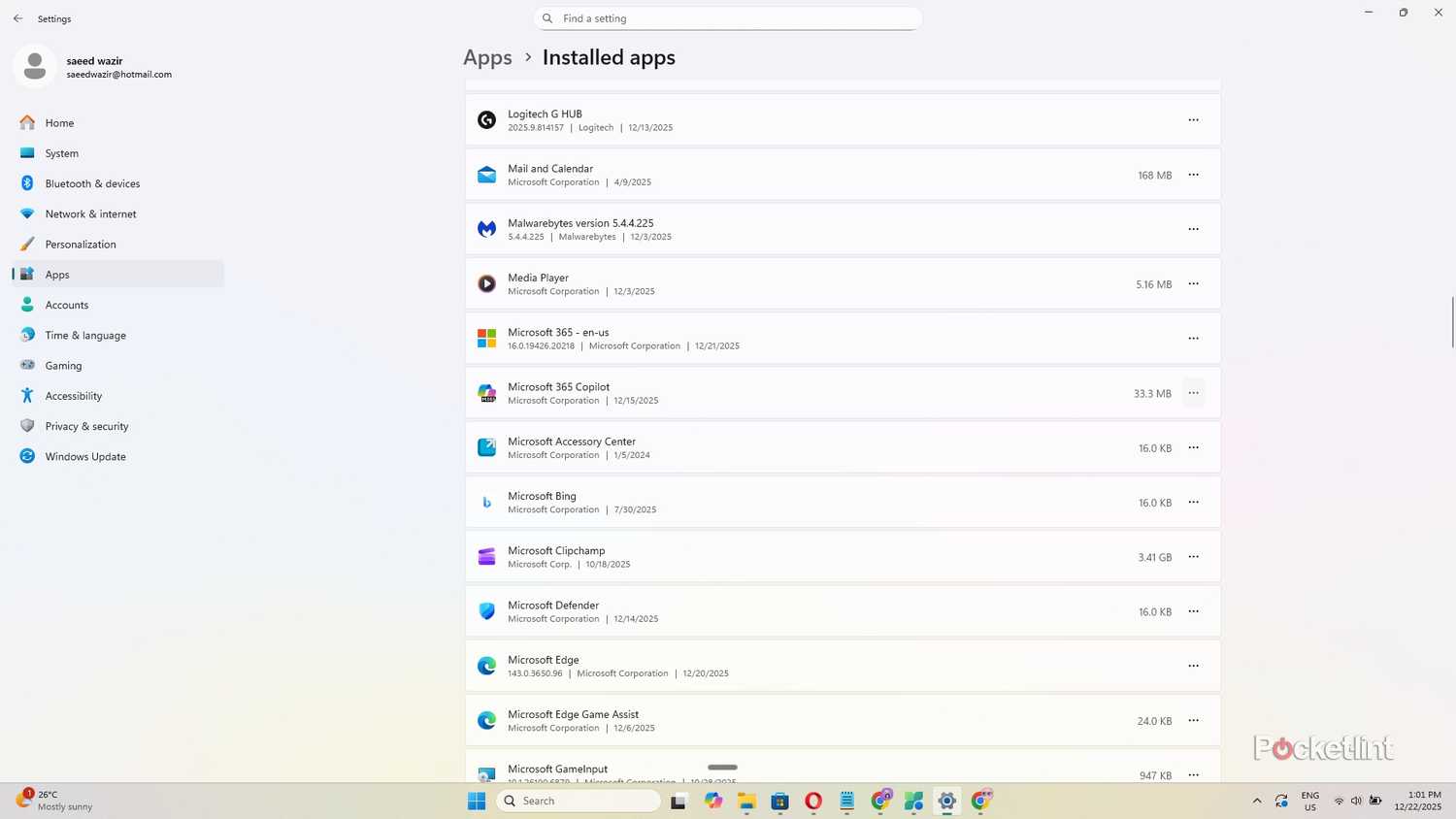Click the Mail and Calendar icon

pyautogui.click(x=486, y=175)
